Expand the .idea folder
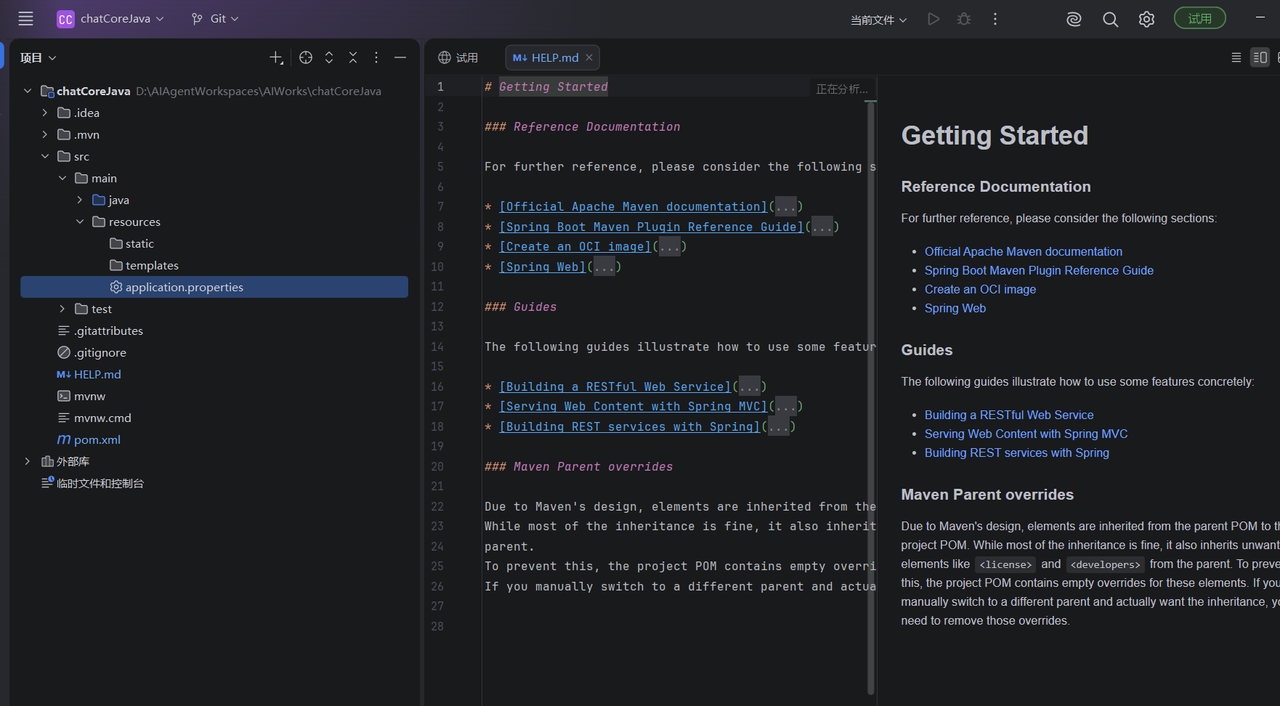Screen dimensions: 1280x706 point(45,113)
